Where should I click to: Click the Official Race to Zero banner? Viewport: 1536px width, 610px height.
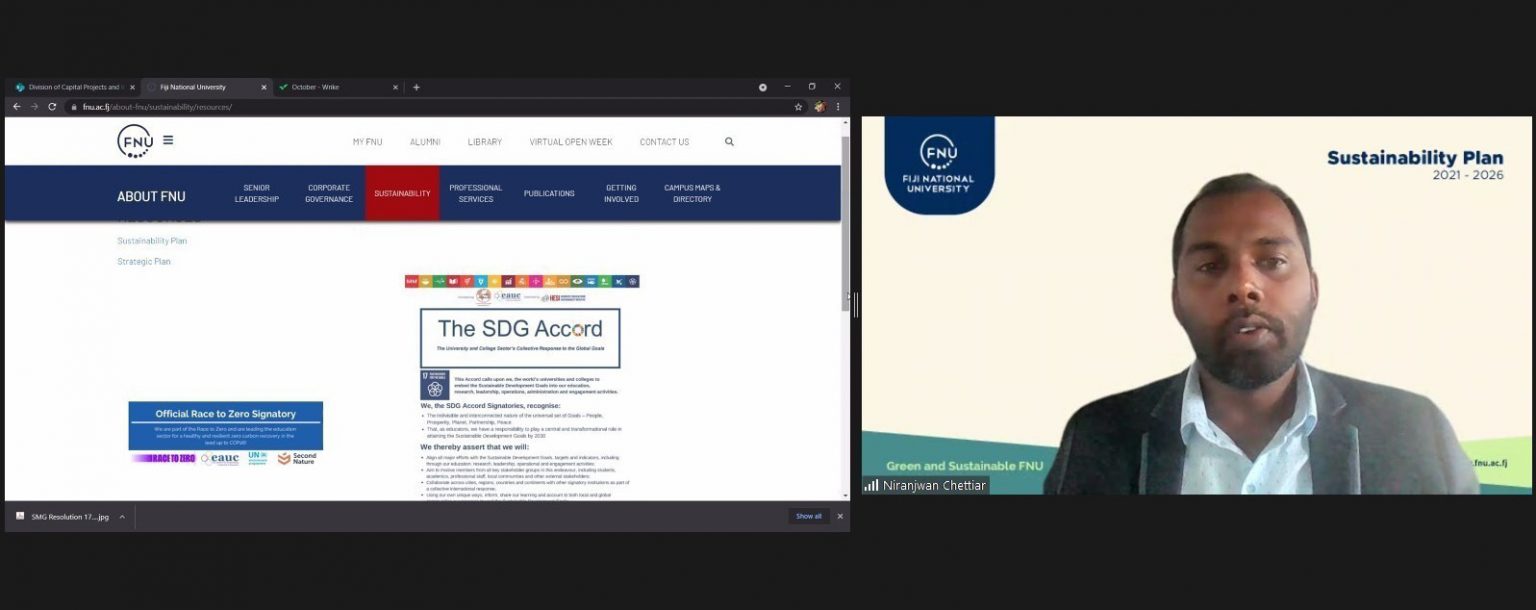coord(225,426)
